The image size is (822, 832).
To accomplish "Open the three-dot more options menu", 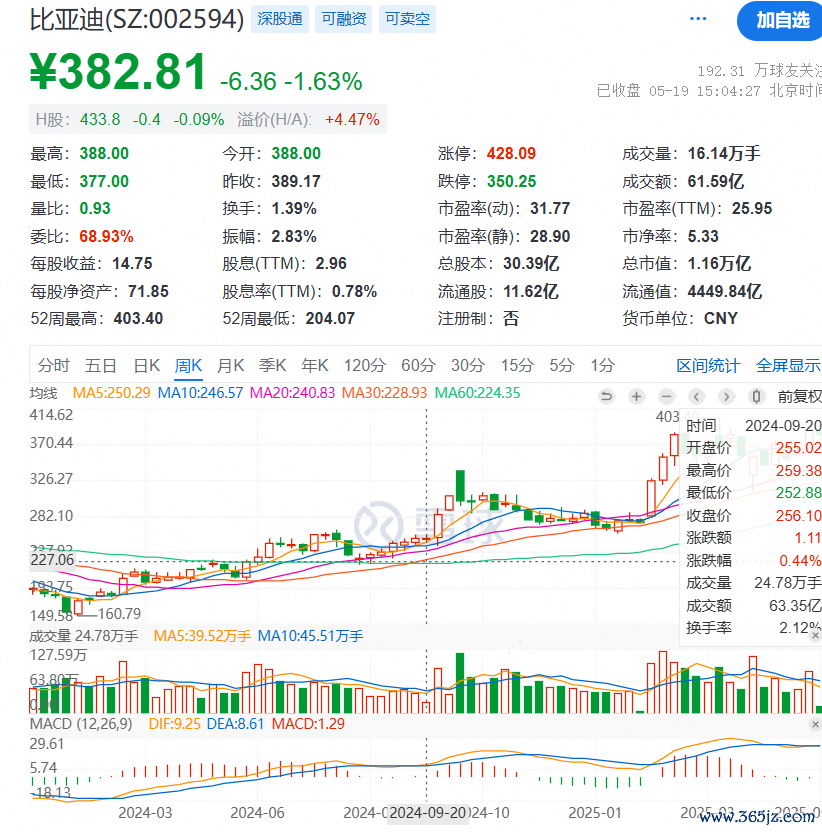I will (x=698, y=19).
